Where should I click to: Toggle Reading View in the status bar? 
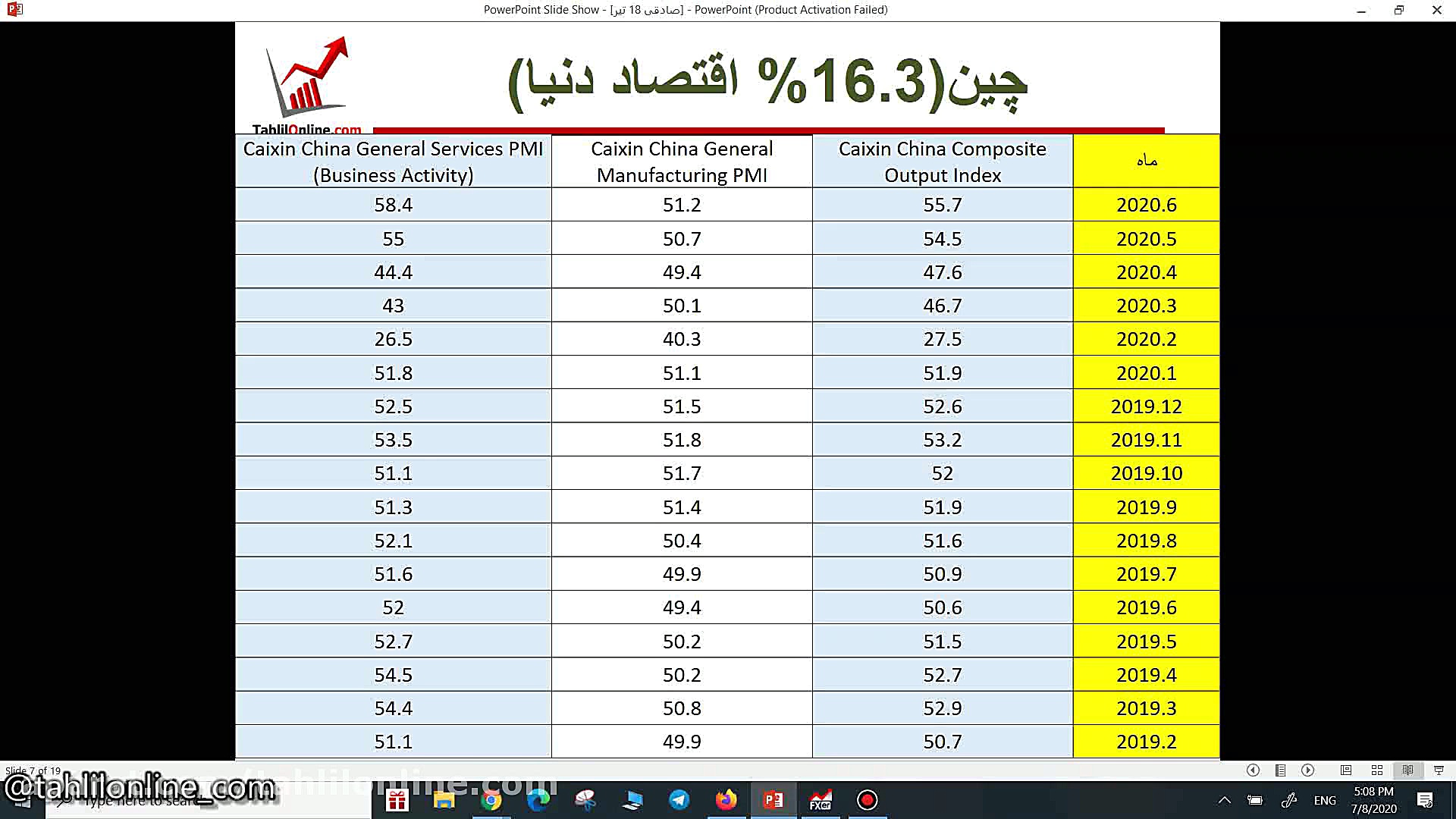pyautogui.click(x=1408, y=770)
